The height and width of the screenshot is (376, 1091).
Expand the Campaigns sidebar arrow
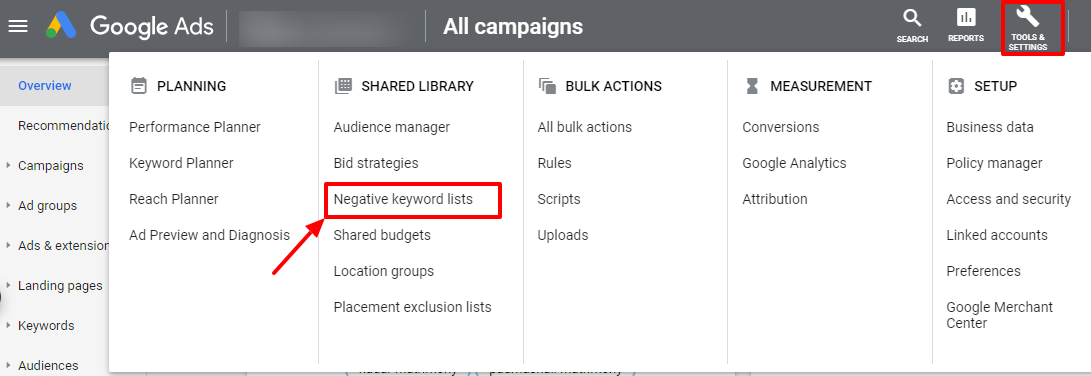point(8,166)
